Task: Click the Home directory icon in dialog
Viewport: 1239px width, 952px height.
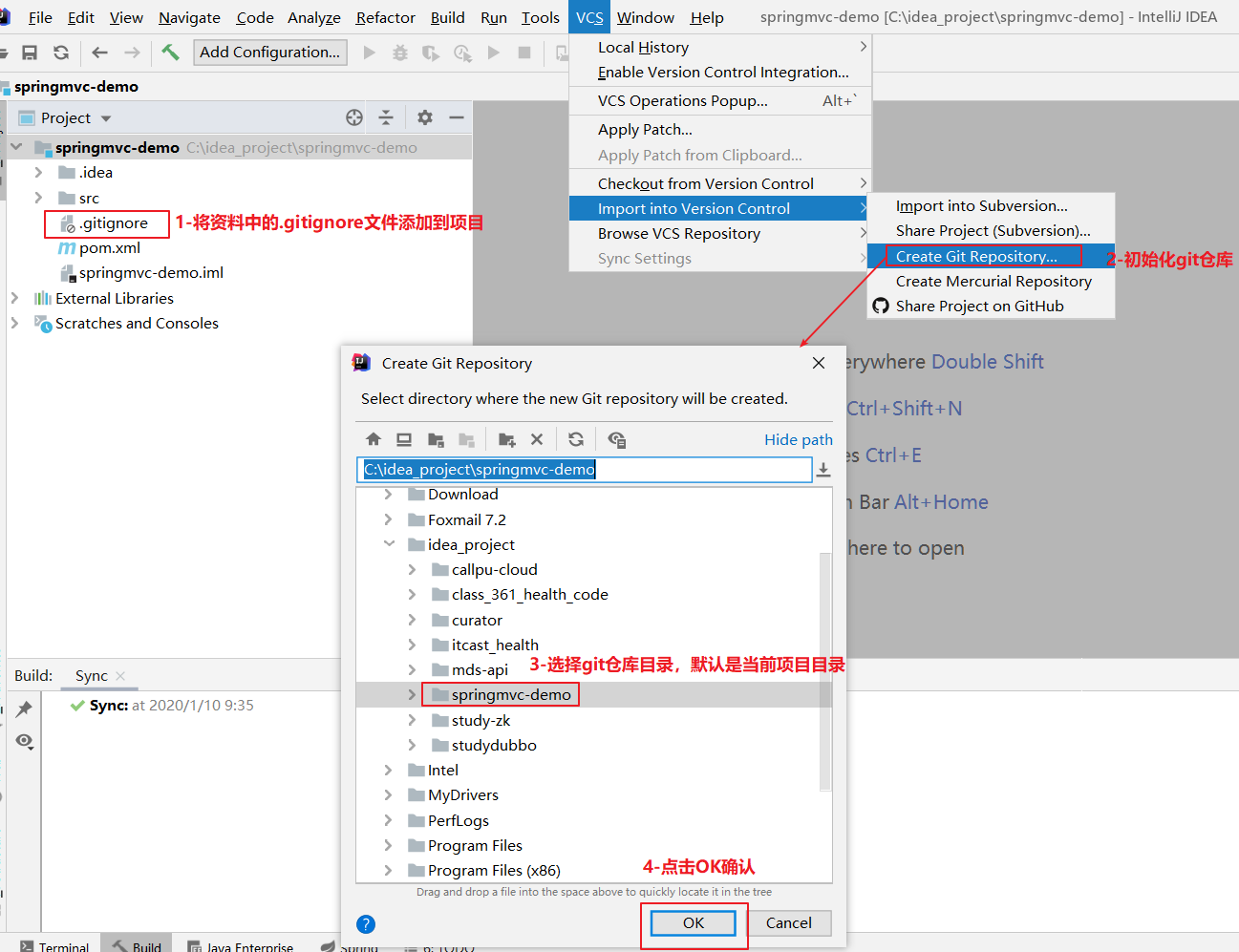Action: point(374,439)
